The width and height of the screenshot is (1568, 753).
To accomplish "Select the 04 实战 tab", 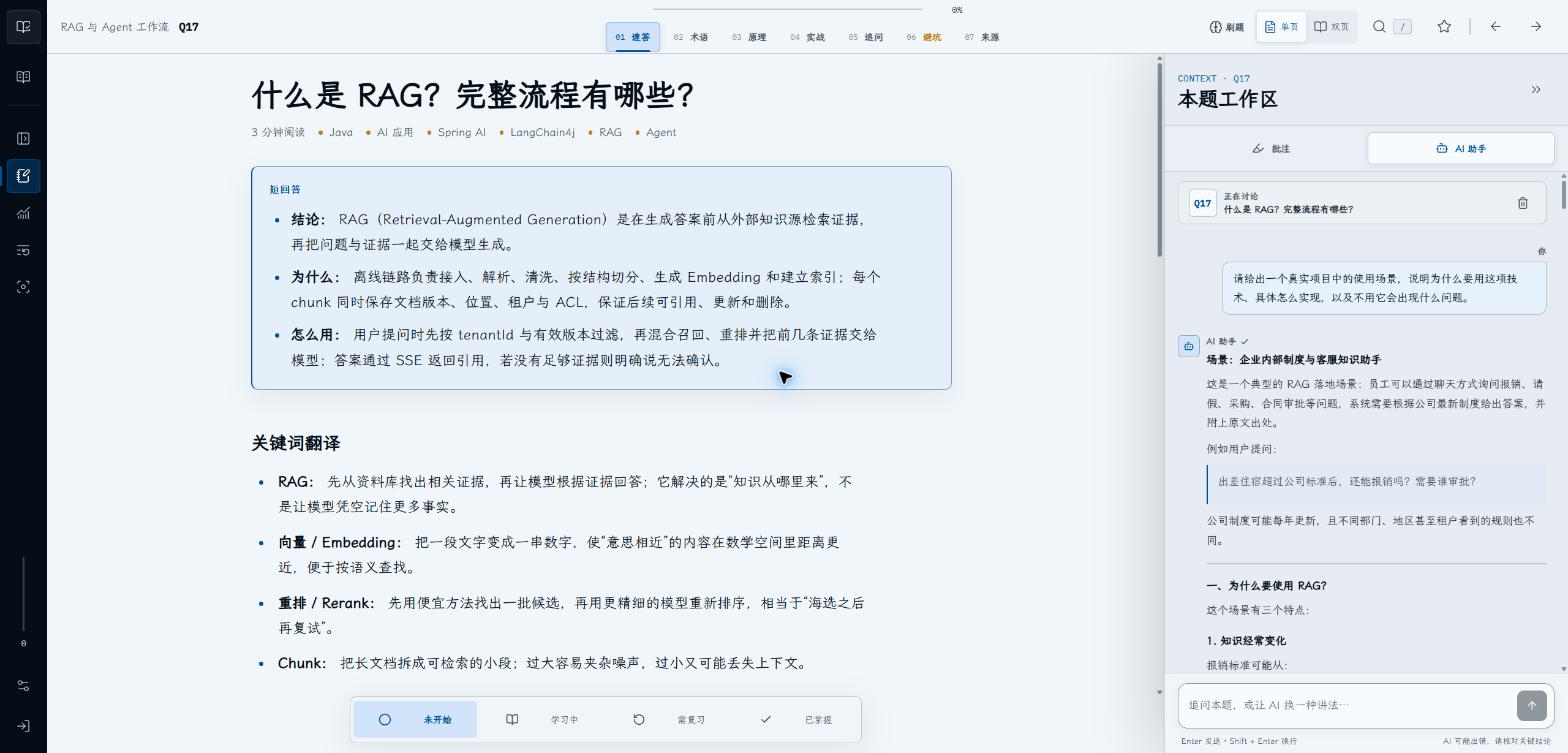I will pyautogui.click(x=807, y=37).
